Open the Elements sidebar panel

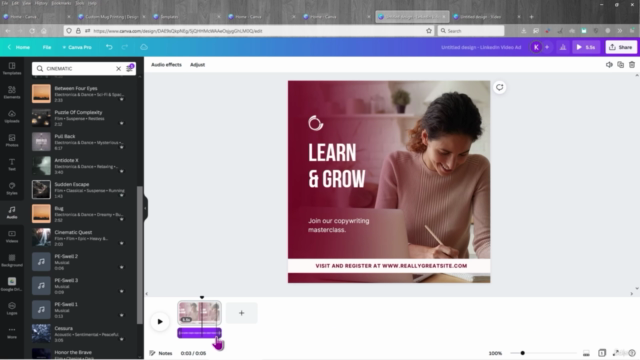click(12, 92)
